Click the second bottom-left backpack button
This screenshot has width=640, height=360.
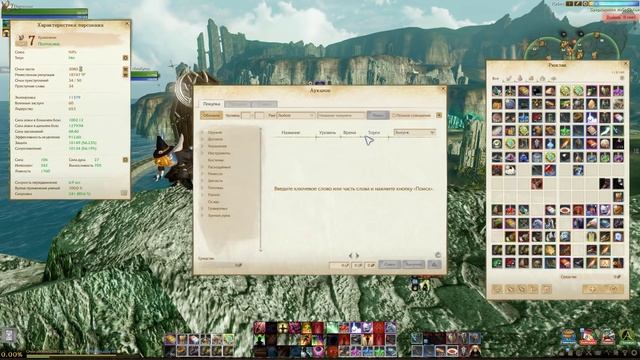coord(510,289)
